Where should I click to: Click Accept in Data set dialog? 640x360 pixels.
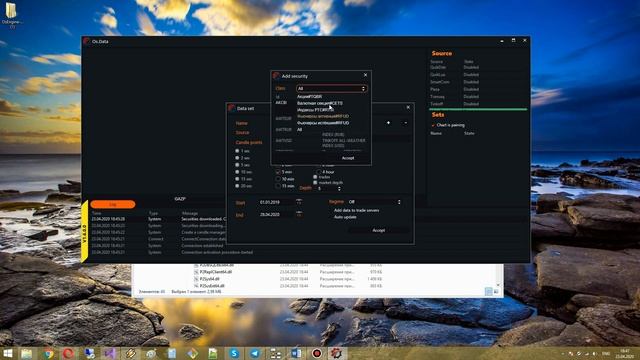[x=378, y=231]
